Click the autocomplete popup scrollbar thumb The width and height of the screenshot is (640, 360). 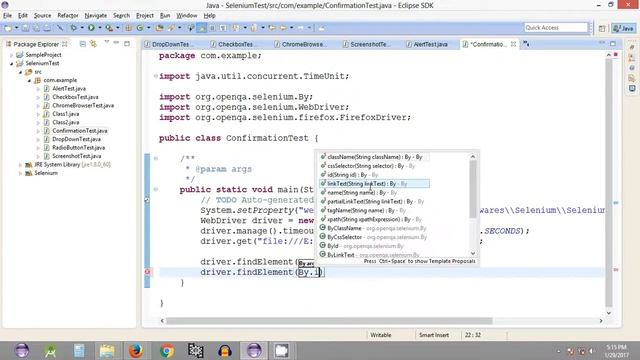(473, 189)
